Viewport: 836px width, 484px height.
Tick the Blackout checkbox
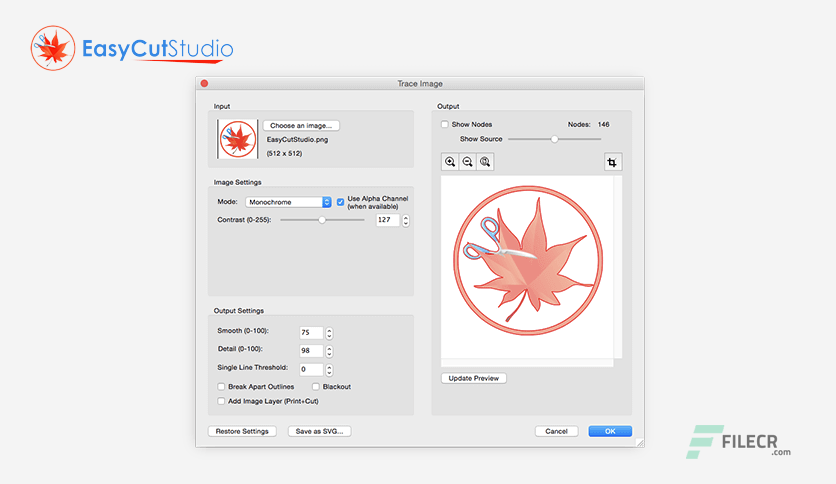[316, 386]
